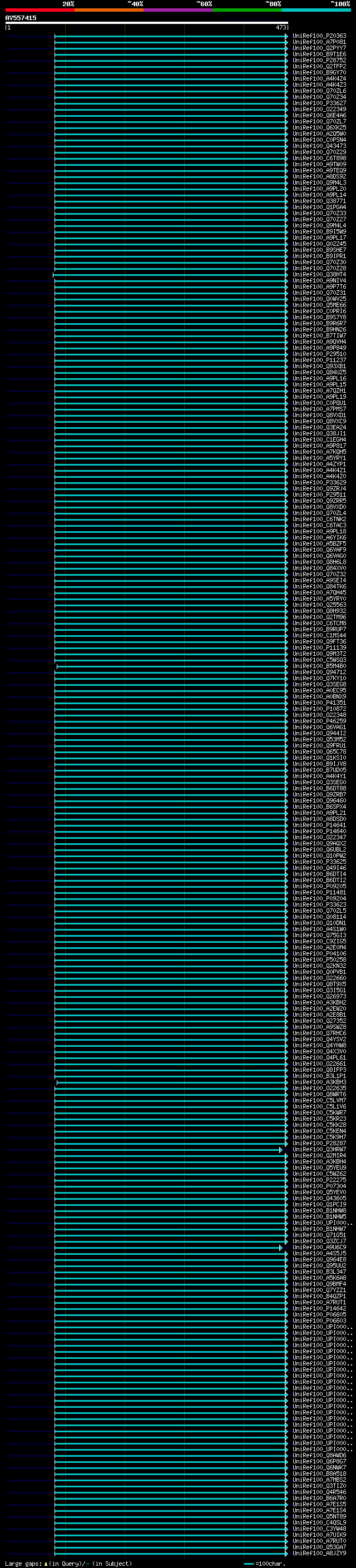Open hit UniRef100_A7P081
This screenshot has height=1568, width=356.
319,42
